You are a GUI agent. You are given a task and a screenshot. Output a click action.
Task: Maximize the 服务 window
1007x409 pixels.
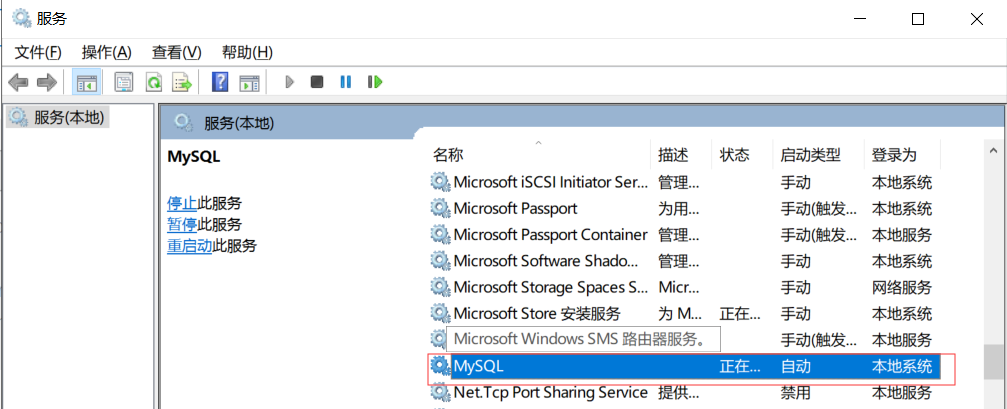(918, 19)
